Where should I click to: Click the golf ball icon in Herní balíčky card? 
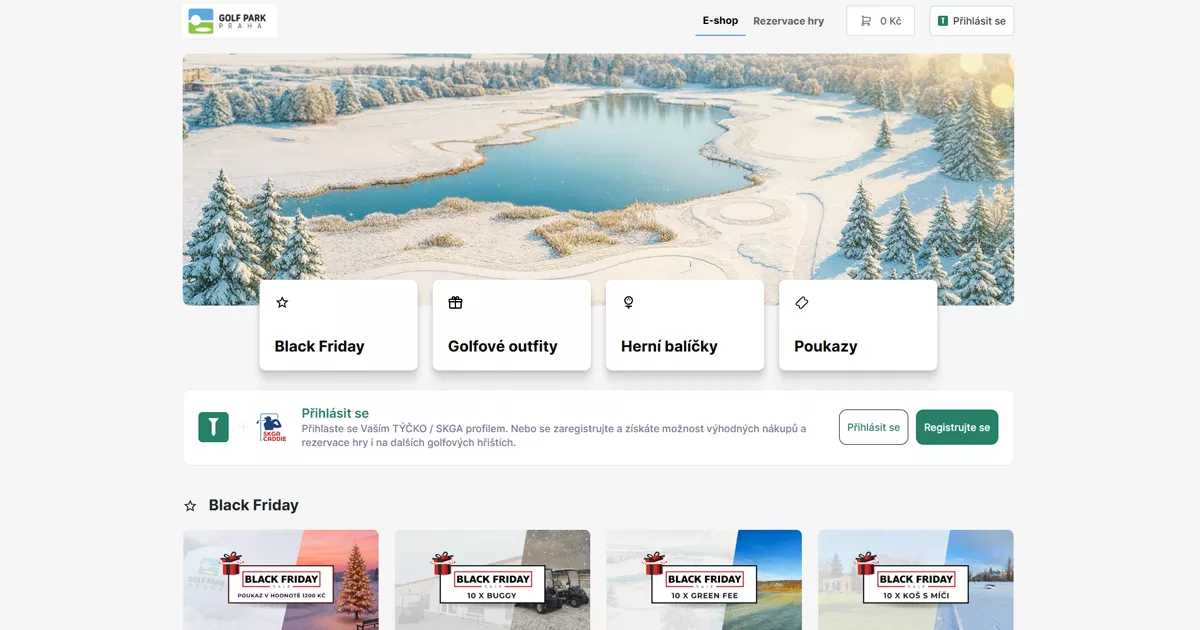coord(628,302)
